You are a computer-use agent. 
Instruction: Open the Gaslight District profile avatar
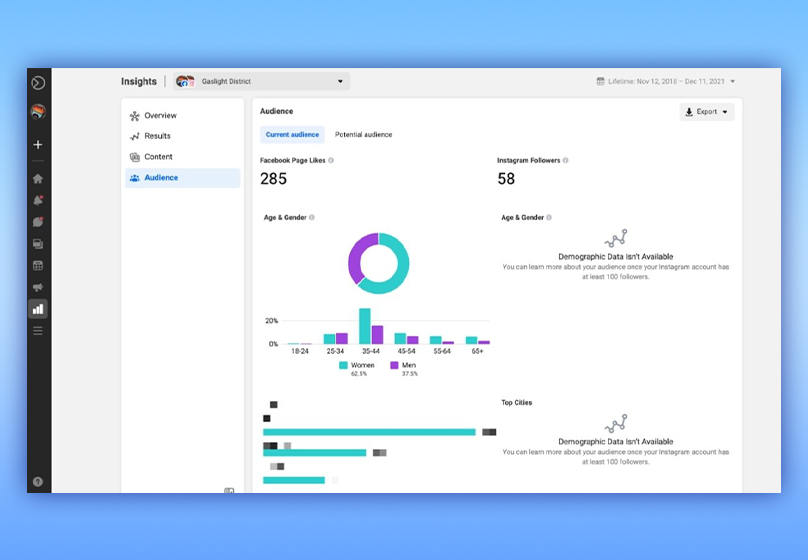tap(38, 113)
